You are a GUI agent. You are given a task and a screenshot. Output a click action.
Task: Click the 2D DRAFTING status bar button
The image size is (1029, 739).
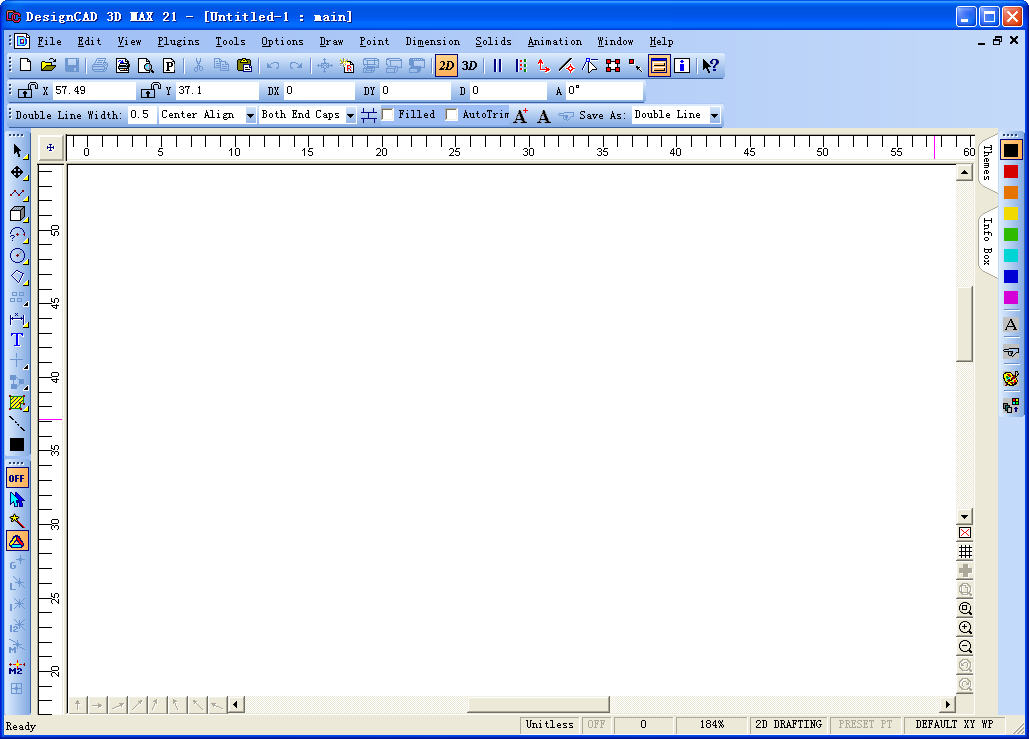pyautogui.click(x=788, y=724)
